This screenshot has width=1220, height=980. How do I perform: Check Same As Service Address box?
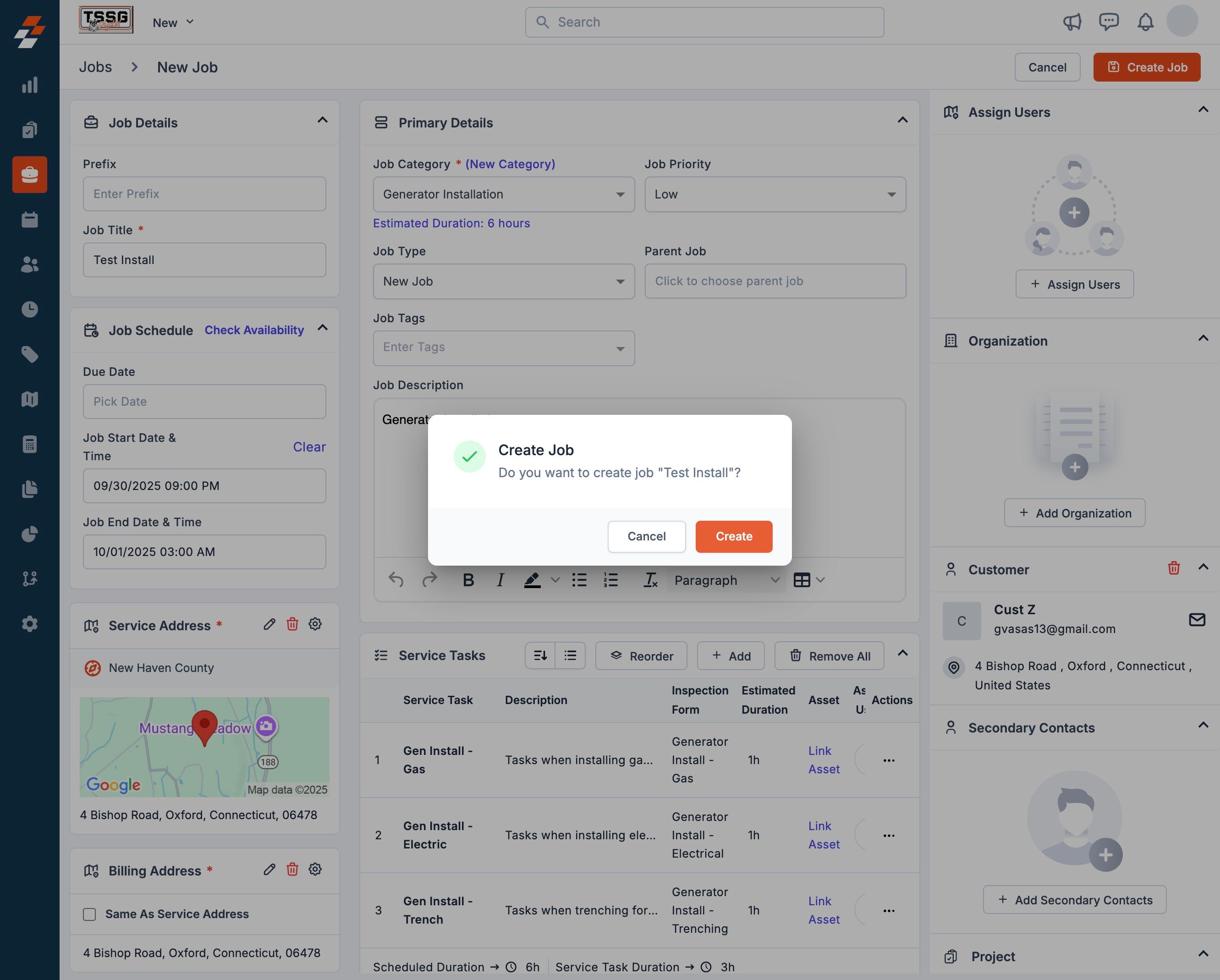tap(89, 914)
